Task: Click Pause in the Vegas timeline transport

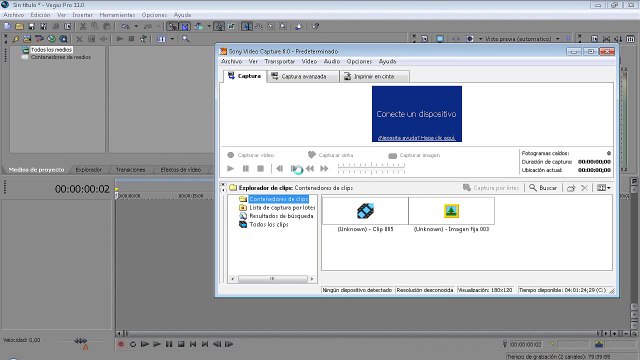Action: [169, 344]
